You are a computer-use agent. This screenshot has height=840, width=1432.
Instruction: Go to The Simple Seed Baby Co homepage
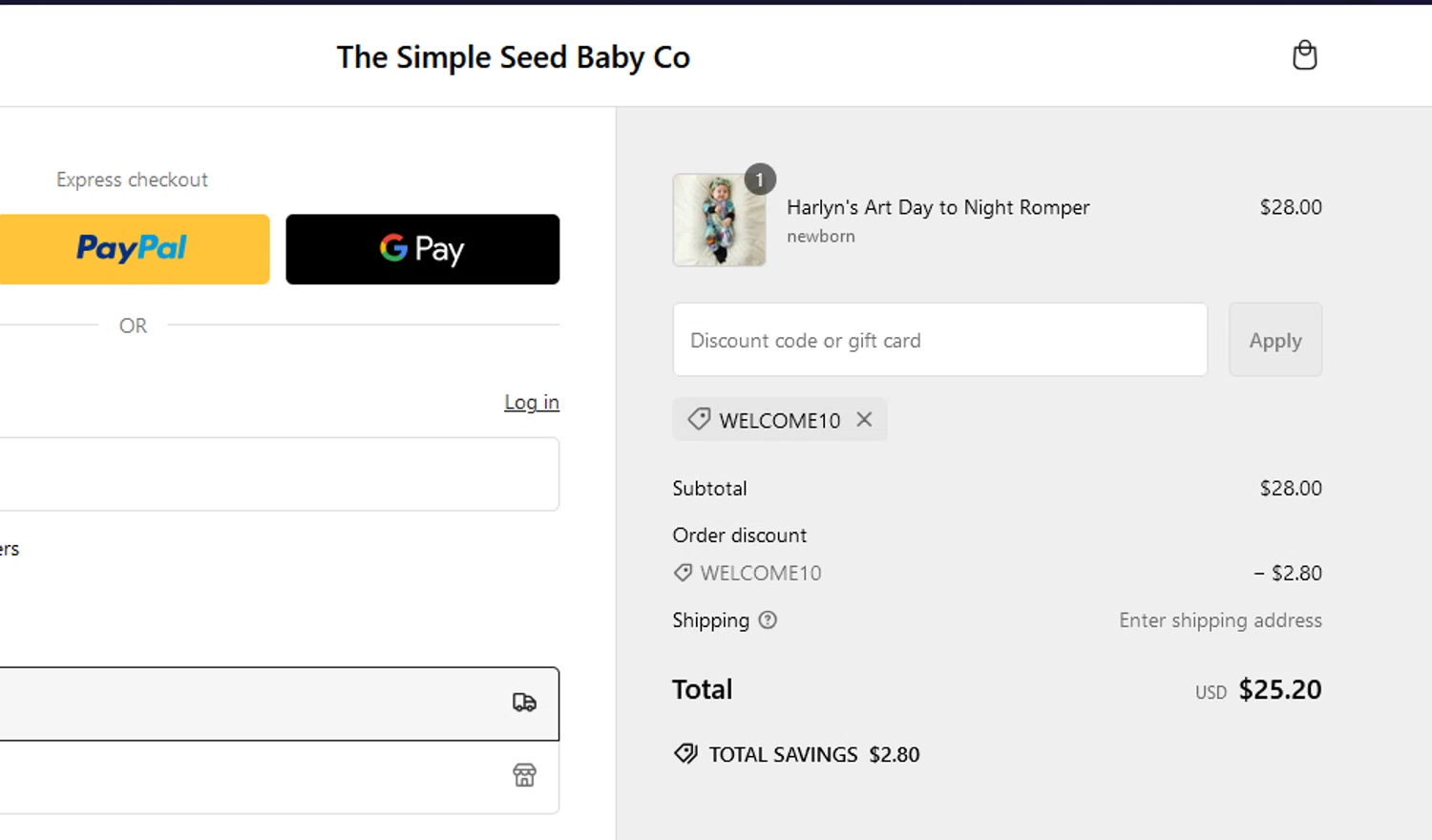click(513, 57)
